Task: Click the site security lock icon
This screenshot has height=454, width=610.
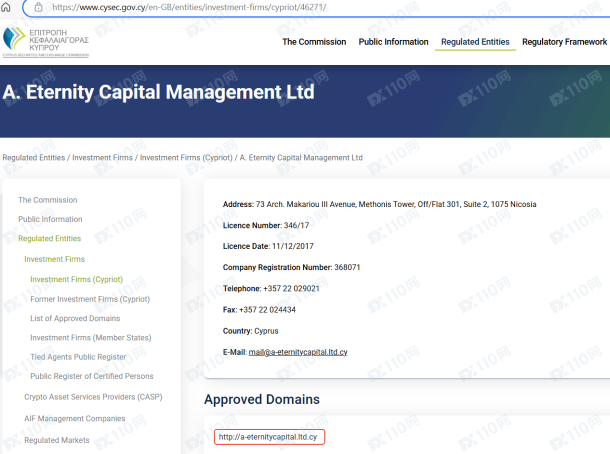Action: (x=38, y=7)
